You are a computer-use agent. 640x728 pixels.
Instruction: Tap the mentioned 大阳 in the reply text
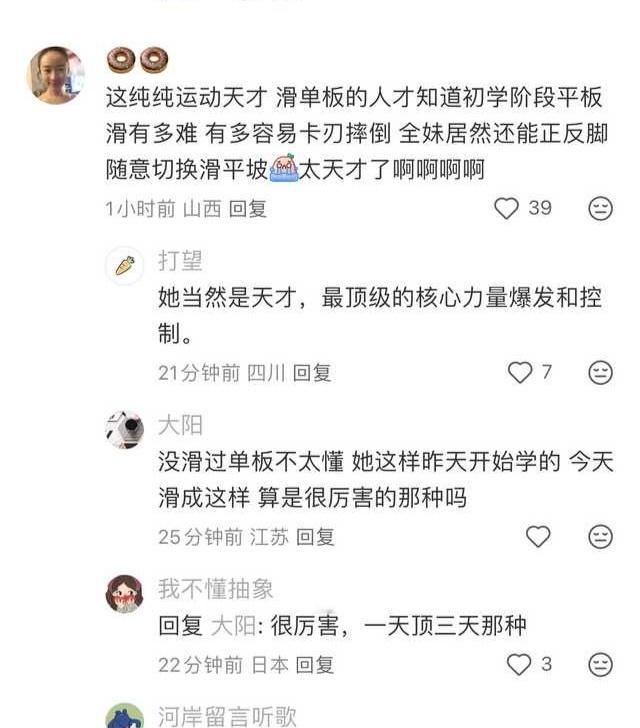(234, 626)
